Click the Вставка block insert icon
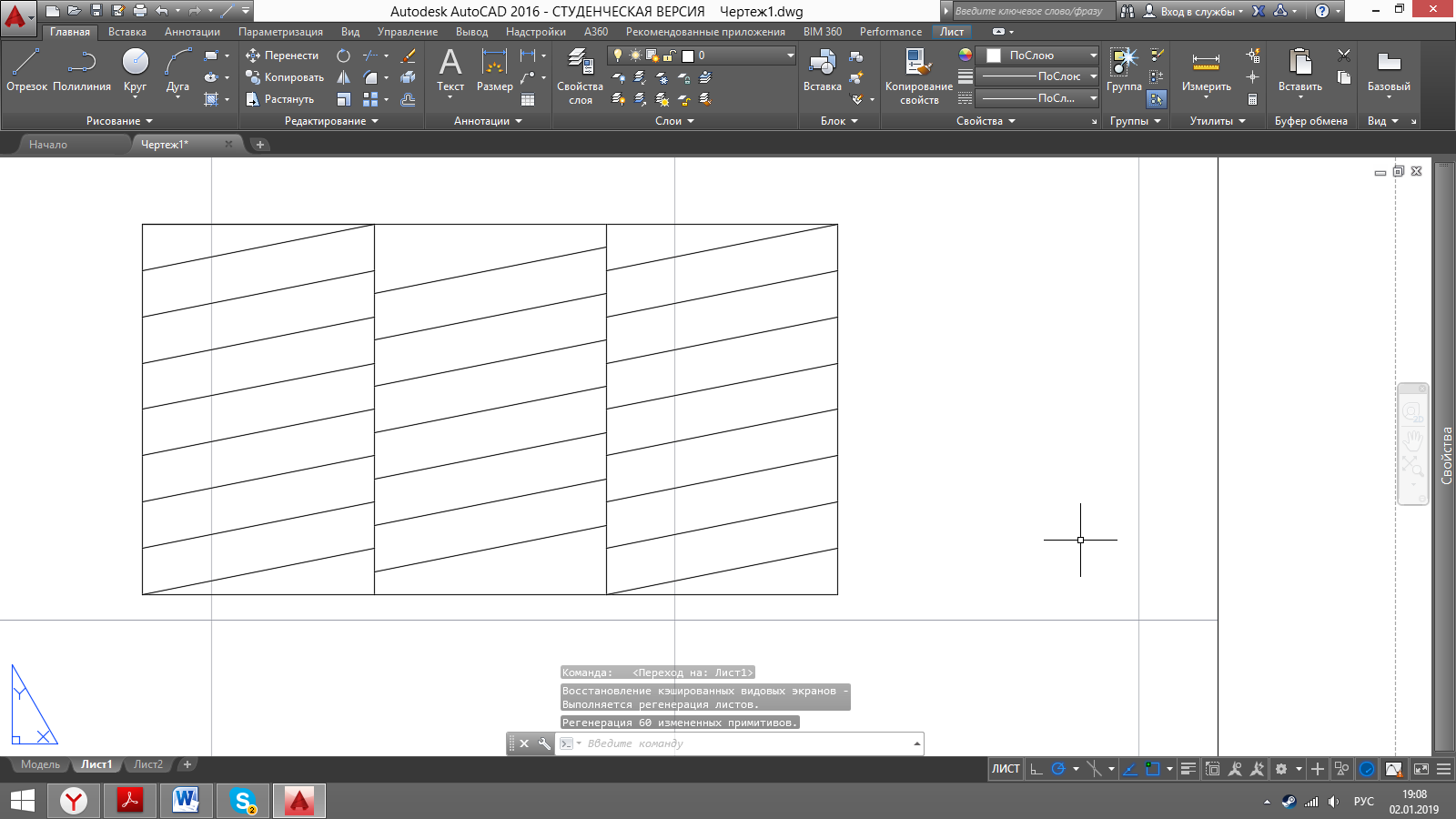Image resolution: width=1456 pixels, height=819 pixels. click(822, 71)
